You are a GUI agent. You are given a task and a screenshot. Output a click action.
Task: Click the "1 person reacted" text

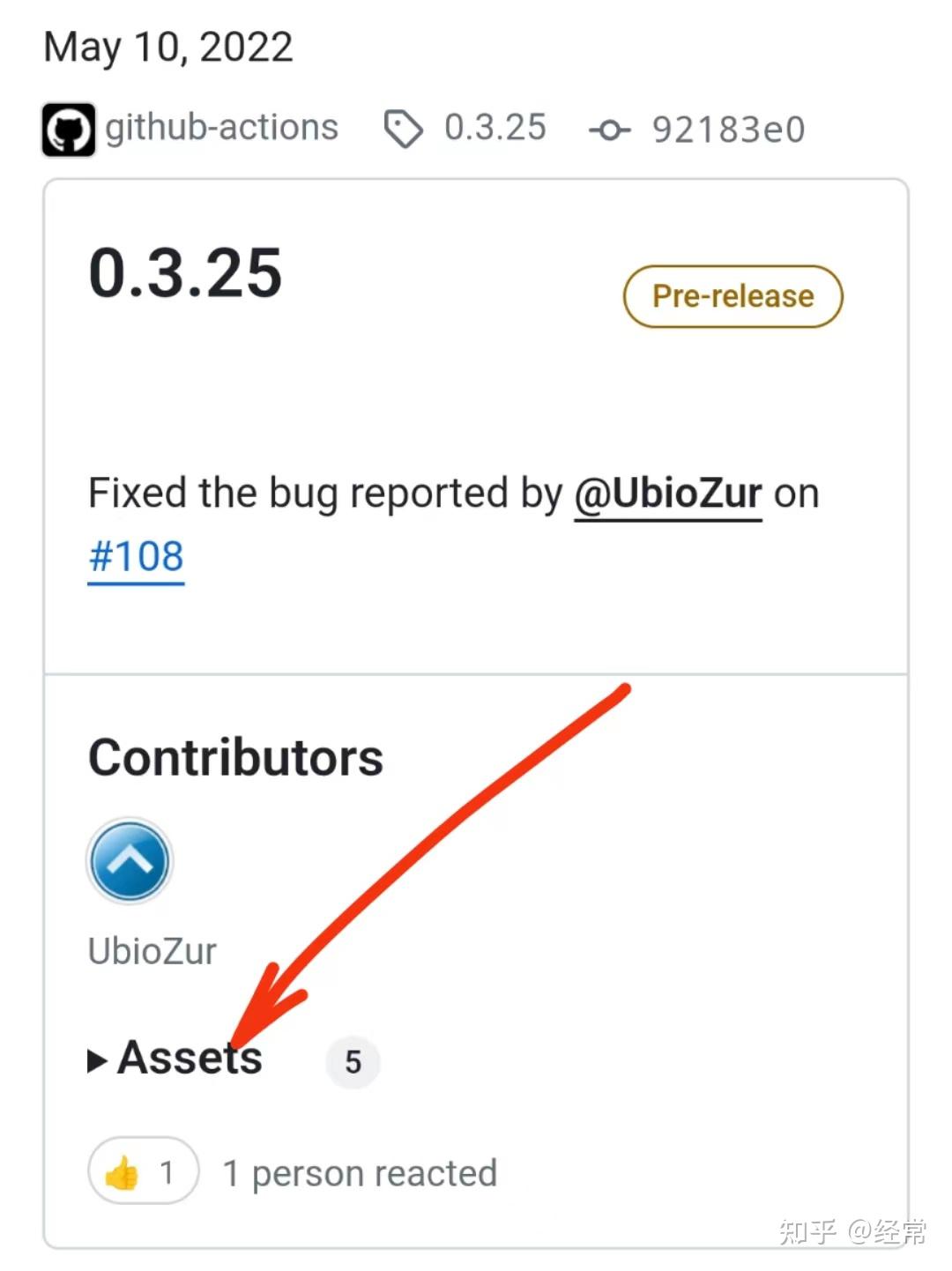coord(360,1174)
